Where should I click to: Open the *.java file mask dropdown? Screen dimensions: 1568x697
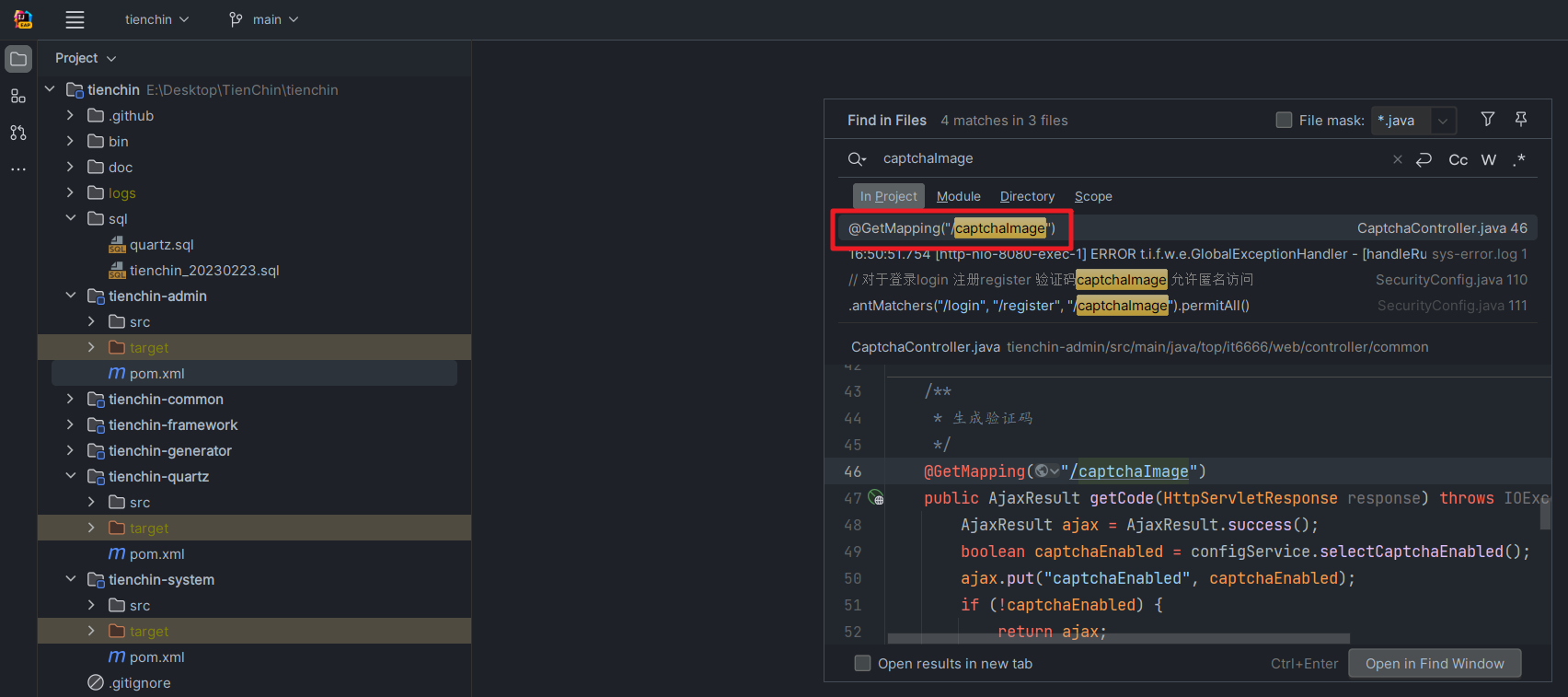pyautogui.click(x=1443, y=121)
